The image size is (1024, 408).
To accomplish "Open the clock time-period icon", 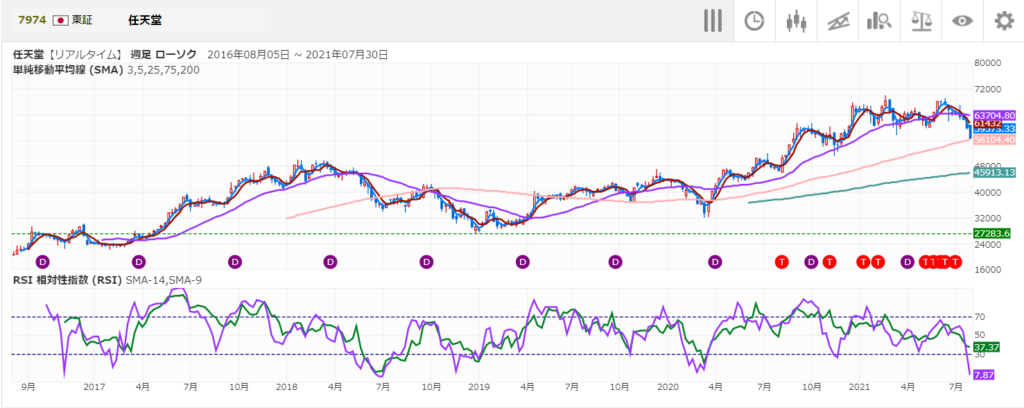I will coord(754,21).
